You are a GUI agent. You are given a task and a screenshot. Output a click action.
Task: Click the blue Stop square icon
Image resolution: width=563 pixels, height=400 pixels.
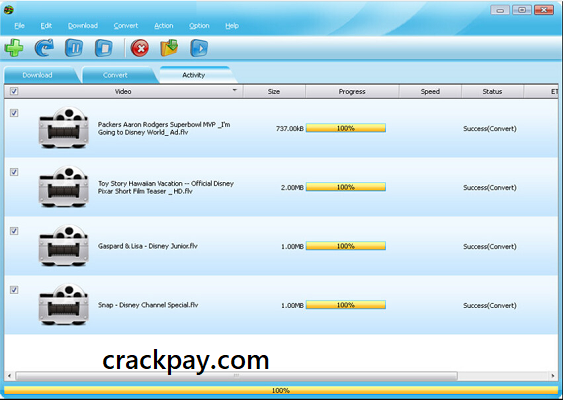[104, 48]
